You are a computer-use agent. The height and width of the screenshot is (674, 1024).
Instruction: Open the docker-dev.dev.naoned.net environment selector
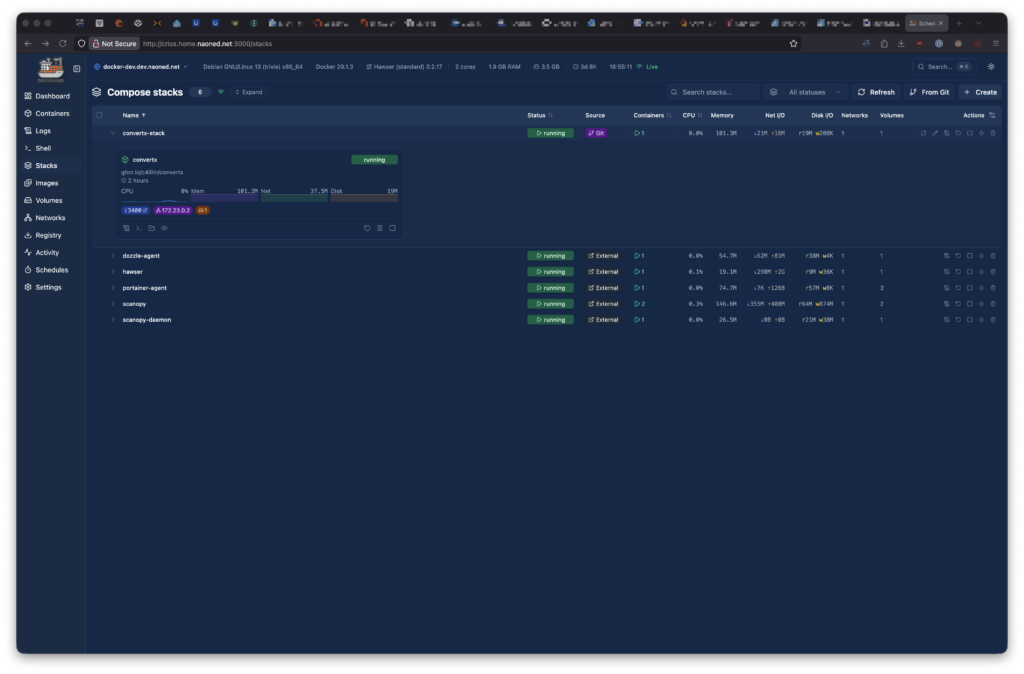tap(140, 67)
